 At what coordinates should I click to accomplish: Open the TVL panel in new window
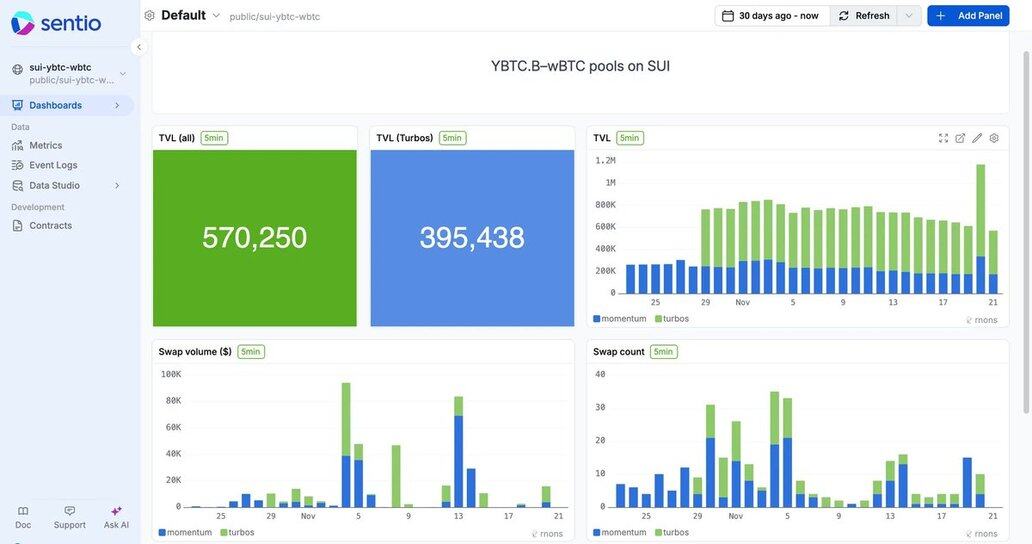(x=960, y=138)
